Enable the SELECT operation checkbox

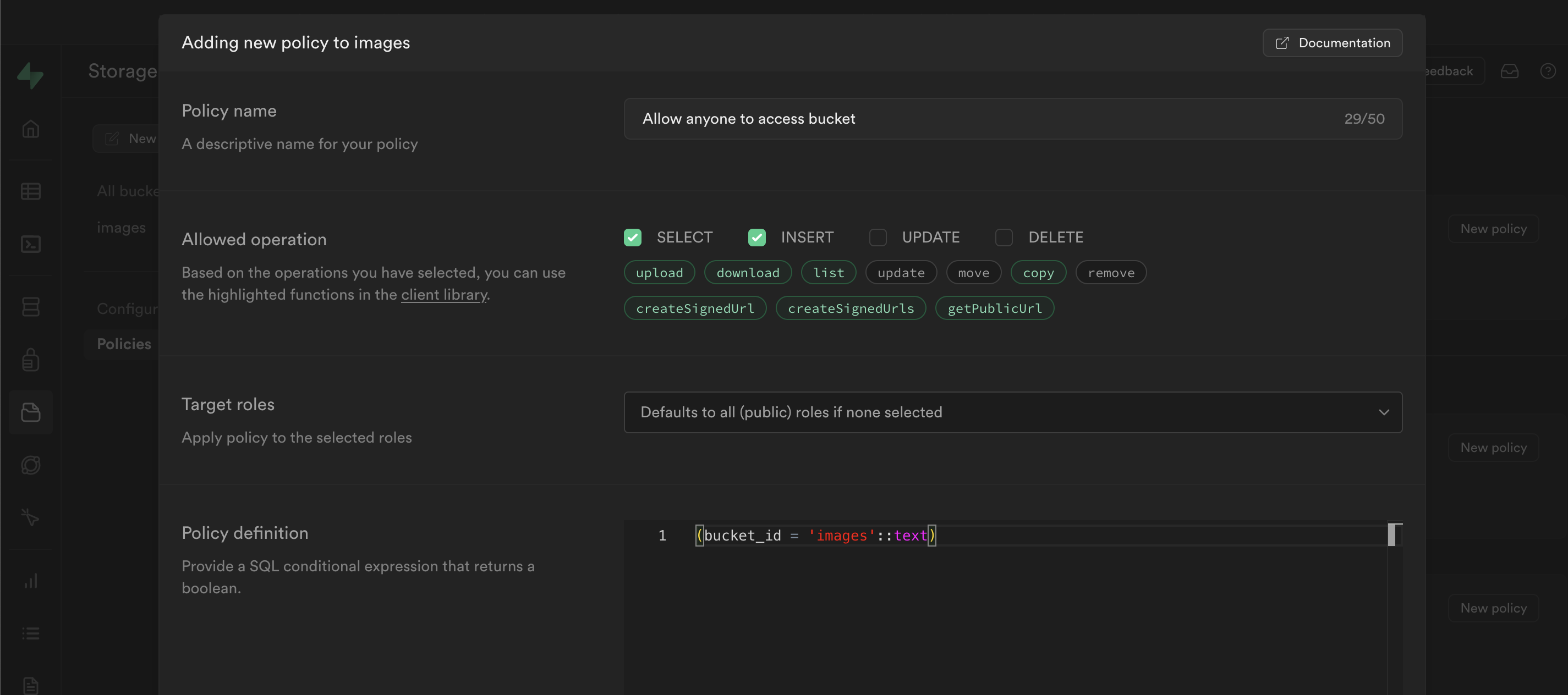[633, 238]
